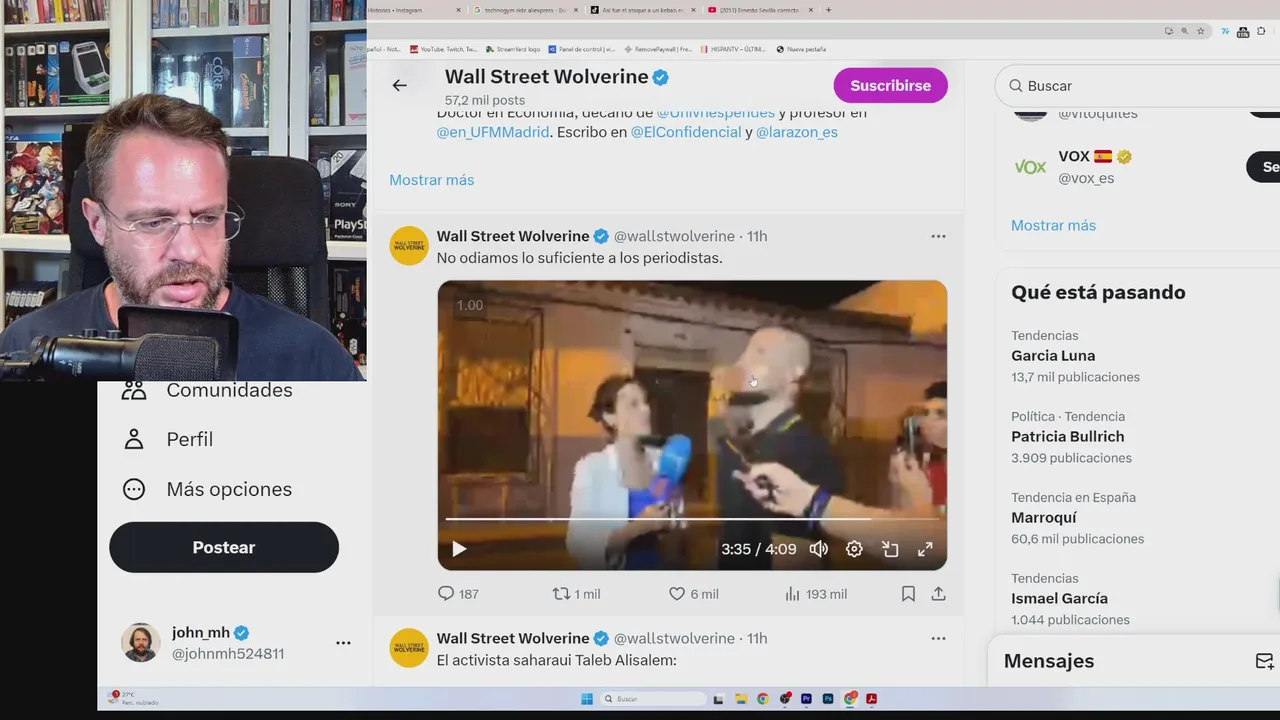This screenshot has height=720, width=1280.
Task: Open Adobe Photoshop from the taskbar
Action: (828, 699)
